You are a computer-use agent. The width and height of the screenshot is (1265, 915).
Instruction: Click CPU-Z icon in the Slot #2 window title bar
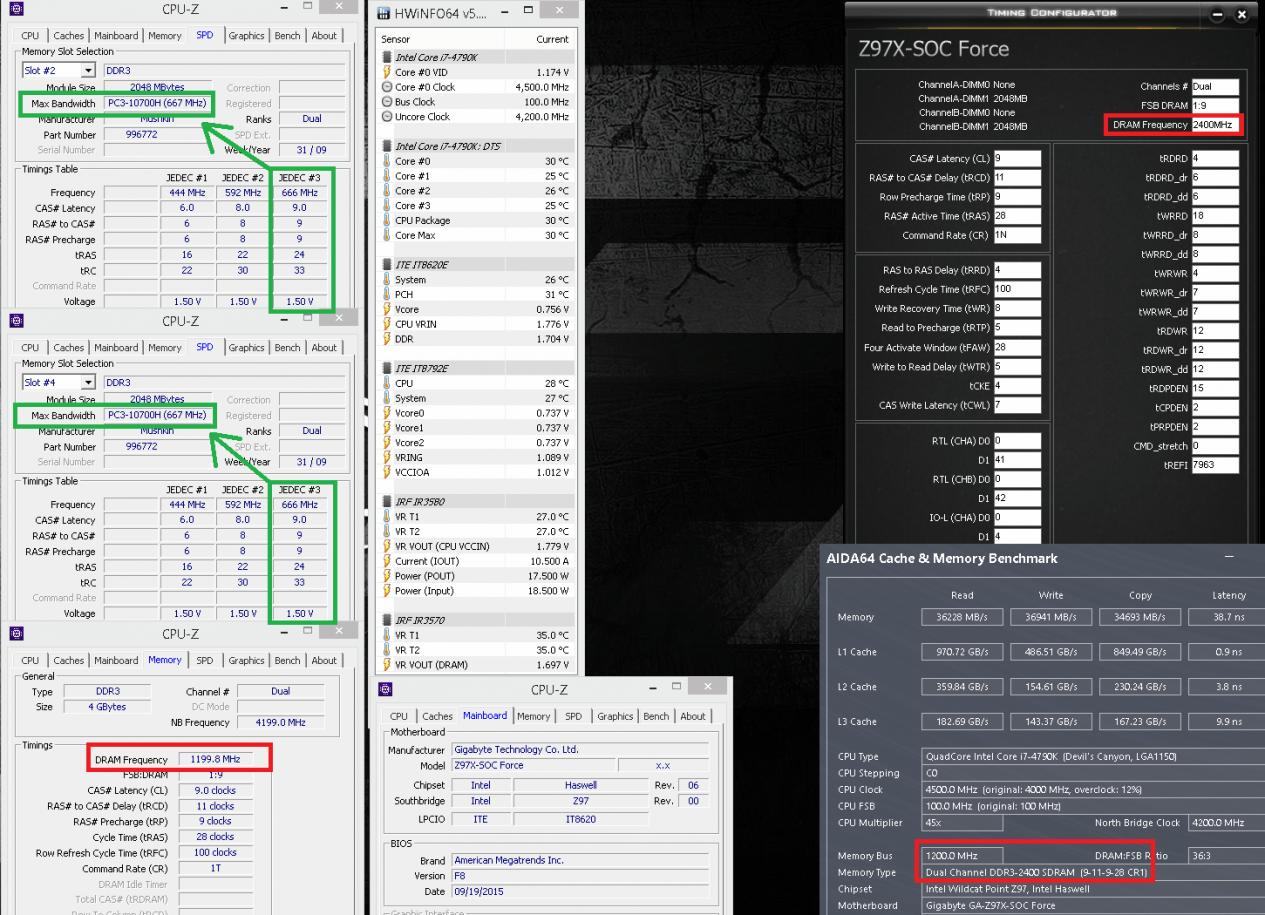(x=16, y=9)
